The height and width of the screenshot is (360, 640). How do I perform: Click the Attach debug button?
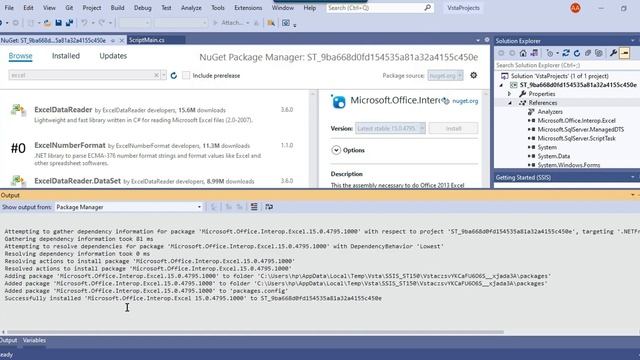[x=229, y=23]
